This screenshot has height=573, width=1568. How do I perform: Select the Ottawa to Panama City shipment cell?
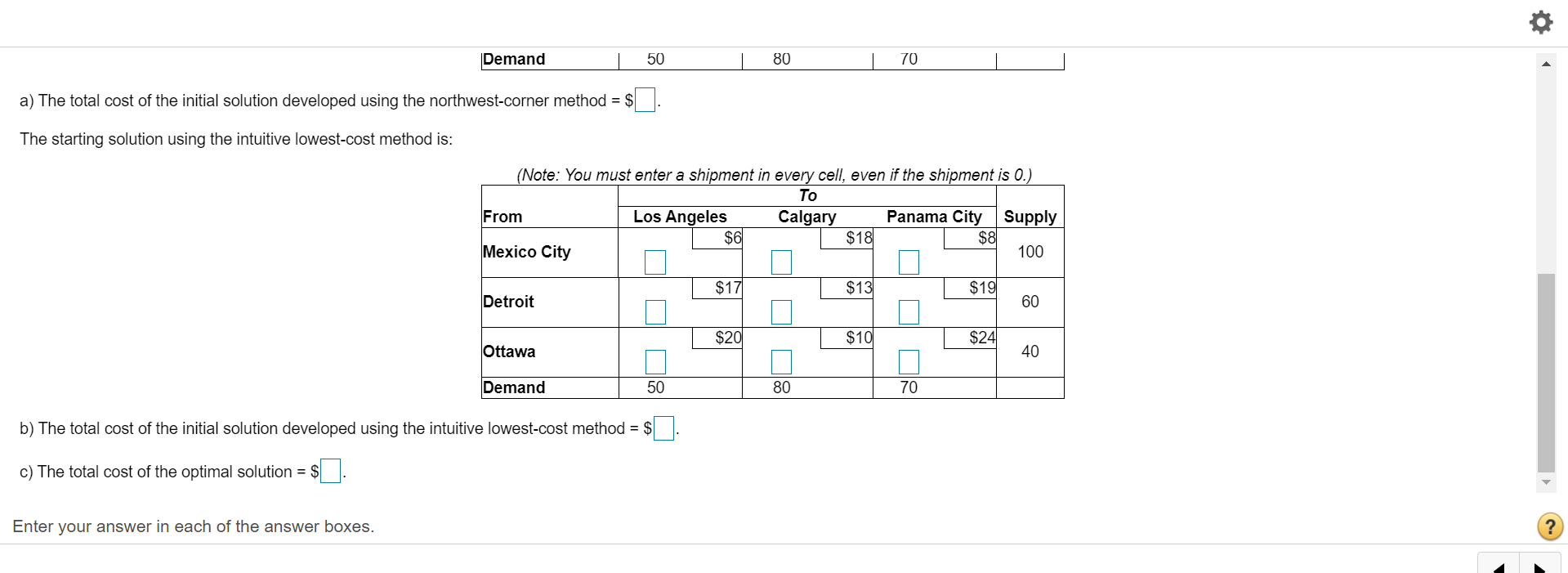(x=909, y=362)
